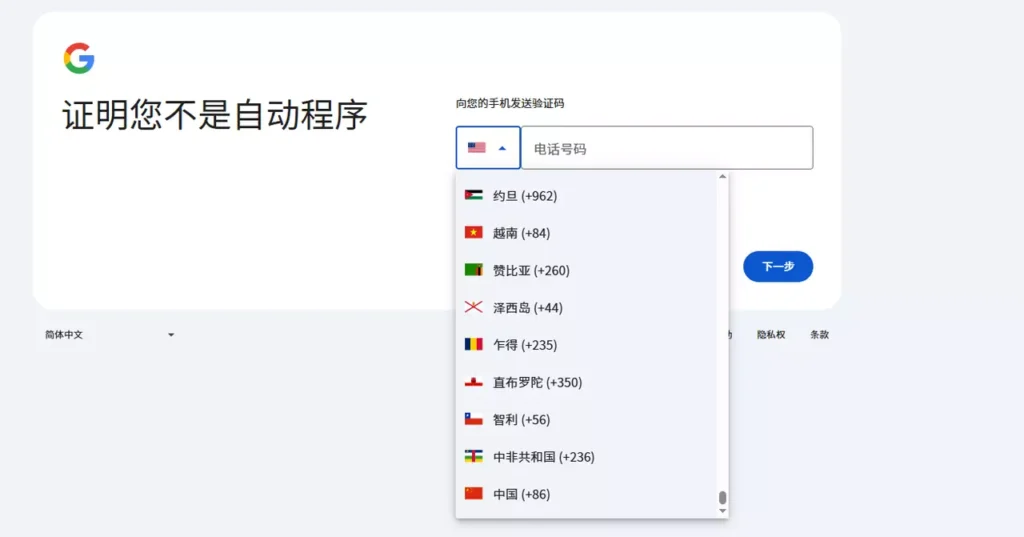Choose 中国 (+86) country option
Viewport: 1024px width, 537px height.
(586, 494)
